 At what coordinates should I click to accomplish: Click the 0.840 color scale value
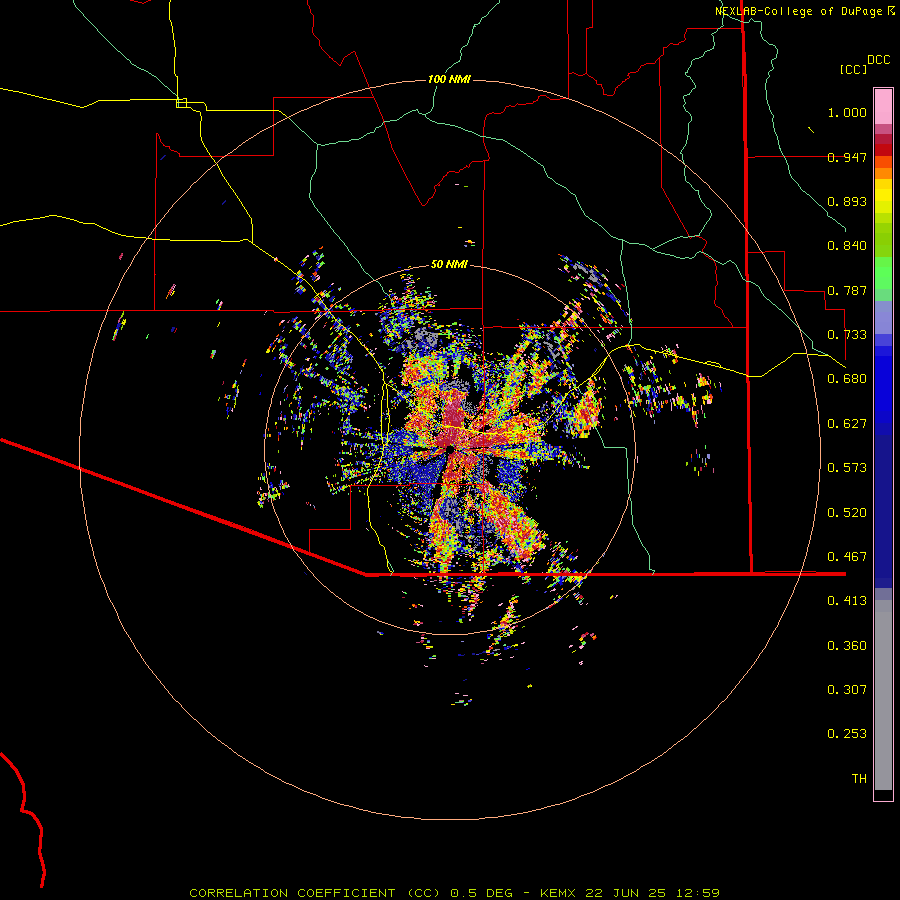[847, 246]
